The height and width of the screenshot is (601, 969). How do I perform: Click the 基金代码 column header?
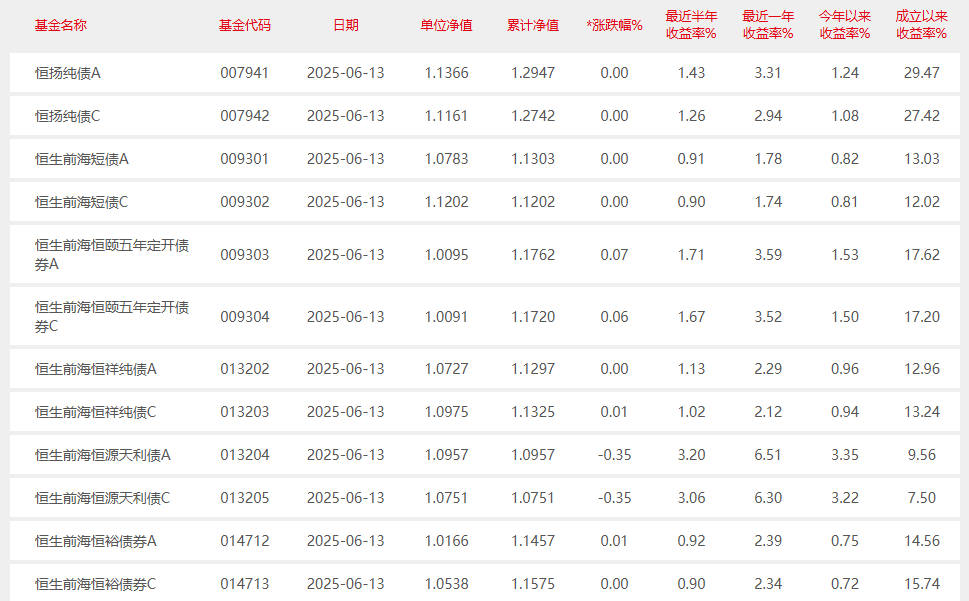coord(245,25)
